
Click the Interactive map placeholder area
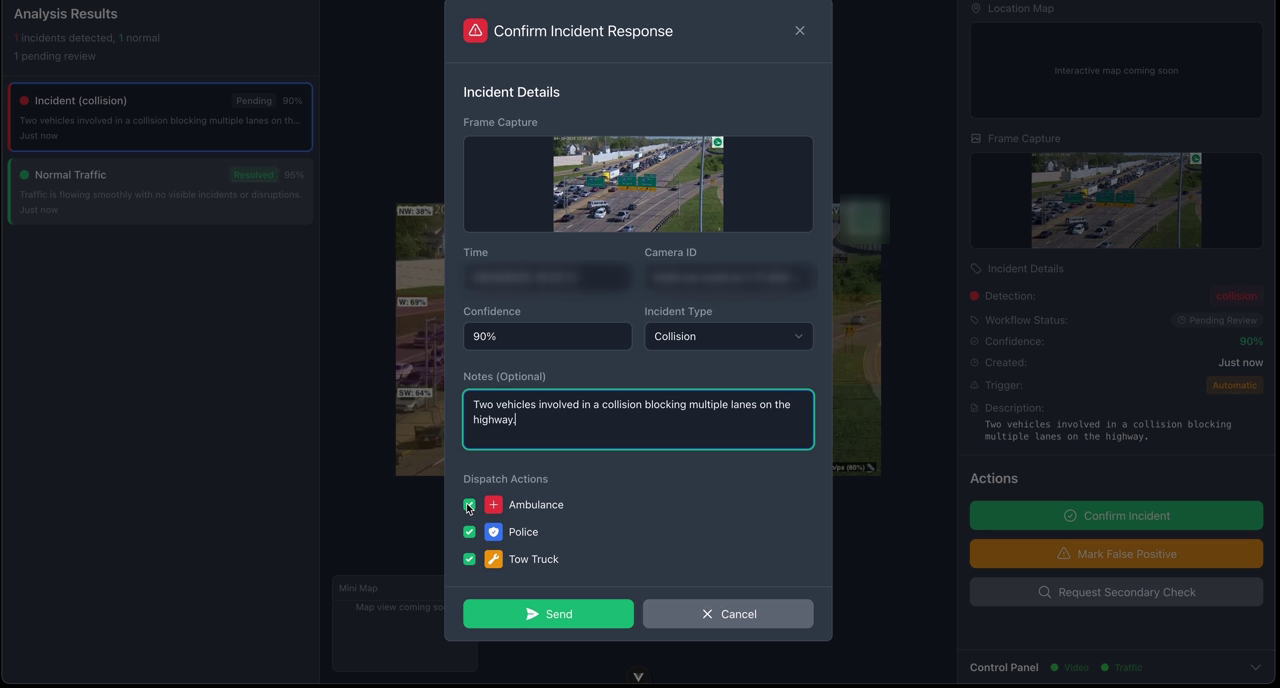pos(1116,71)
